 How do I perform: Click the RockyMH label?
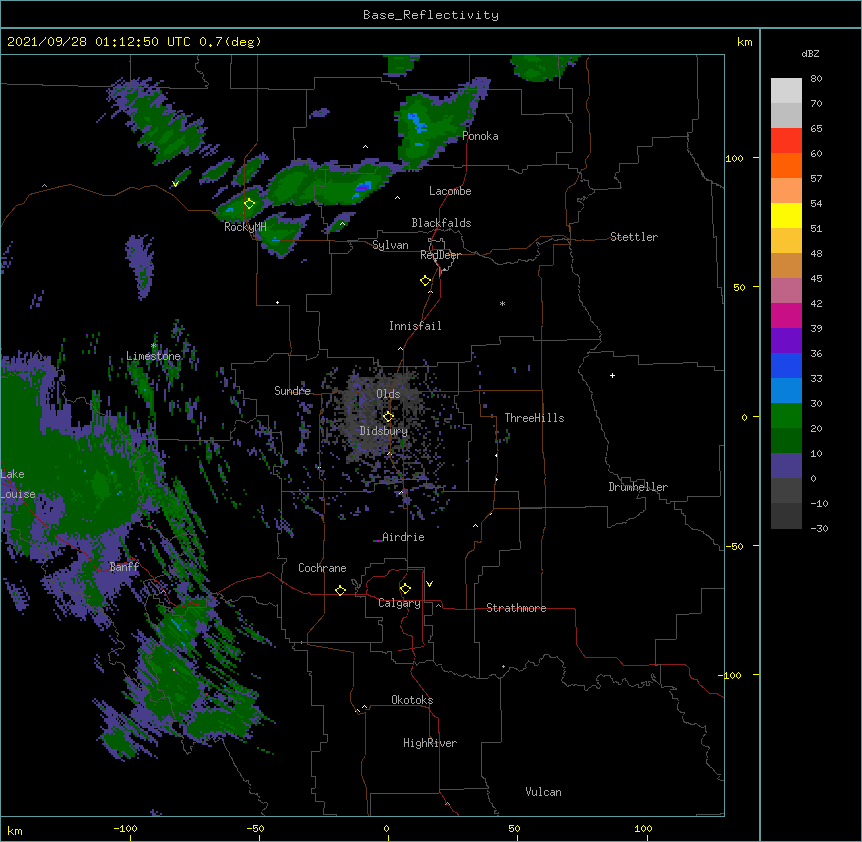coord(245,227)
